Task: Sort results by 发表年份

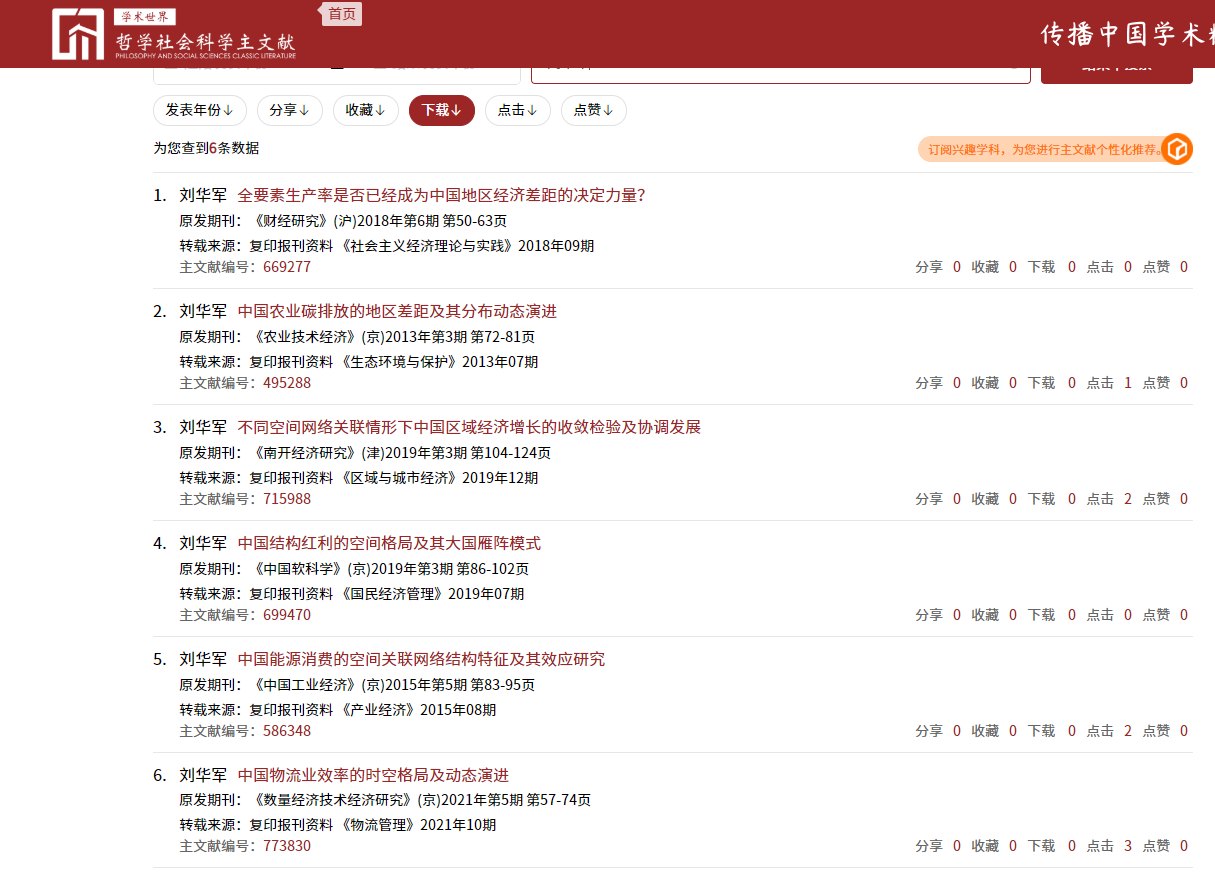Action: coord(199,110)
